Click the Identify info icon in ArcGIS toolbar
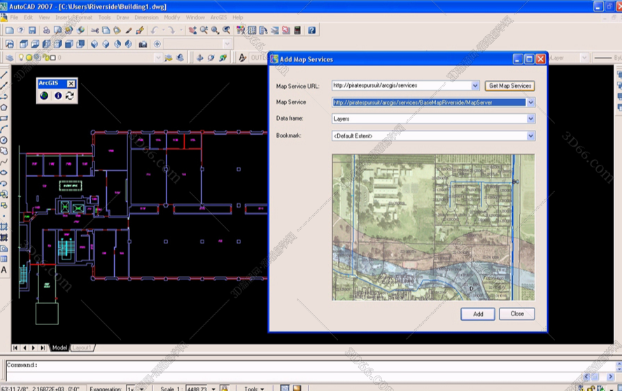 [x=58, y=96]
